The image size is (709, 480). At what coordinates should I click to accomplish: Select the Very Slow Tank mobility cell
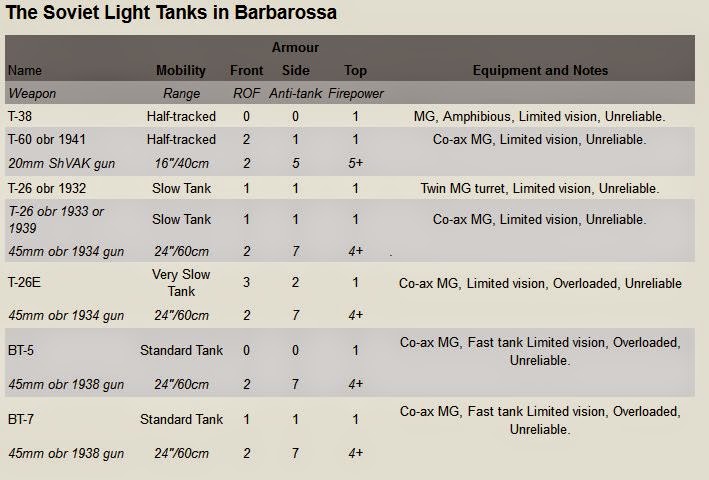coord(181,282)
